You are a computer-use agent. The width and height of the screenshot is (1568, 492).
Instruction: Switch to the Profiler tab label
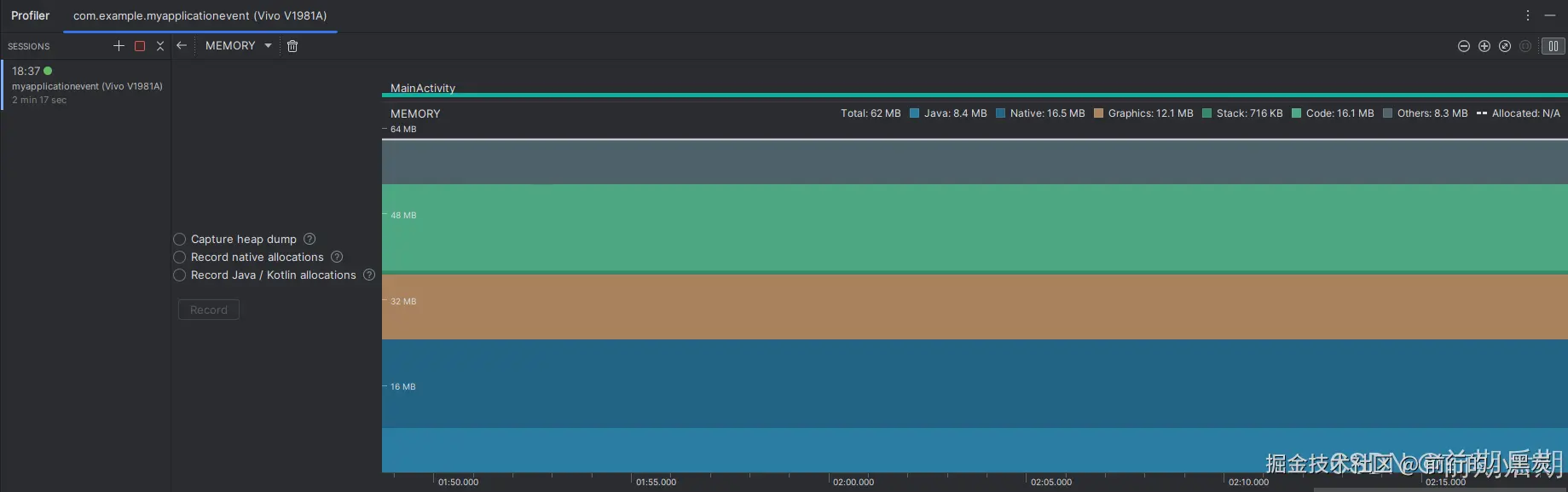coord(31,15)
